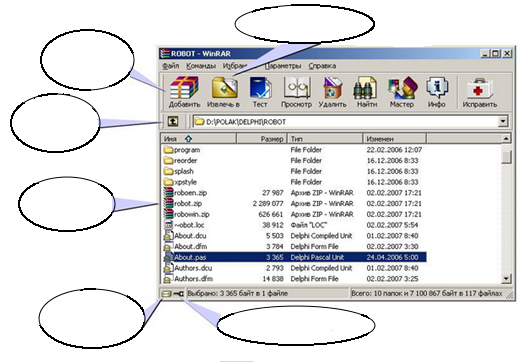Open the Файл menu
The image size is (529, 362).
[171, 66]
